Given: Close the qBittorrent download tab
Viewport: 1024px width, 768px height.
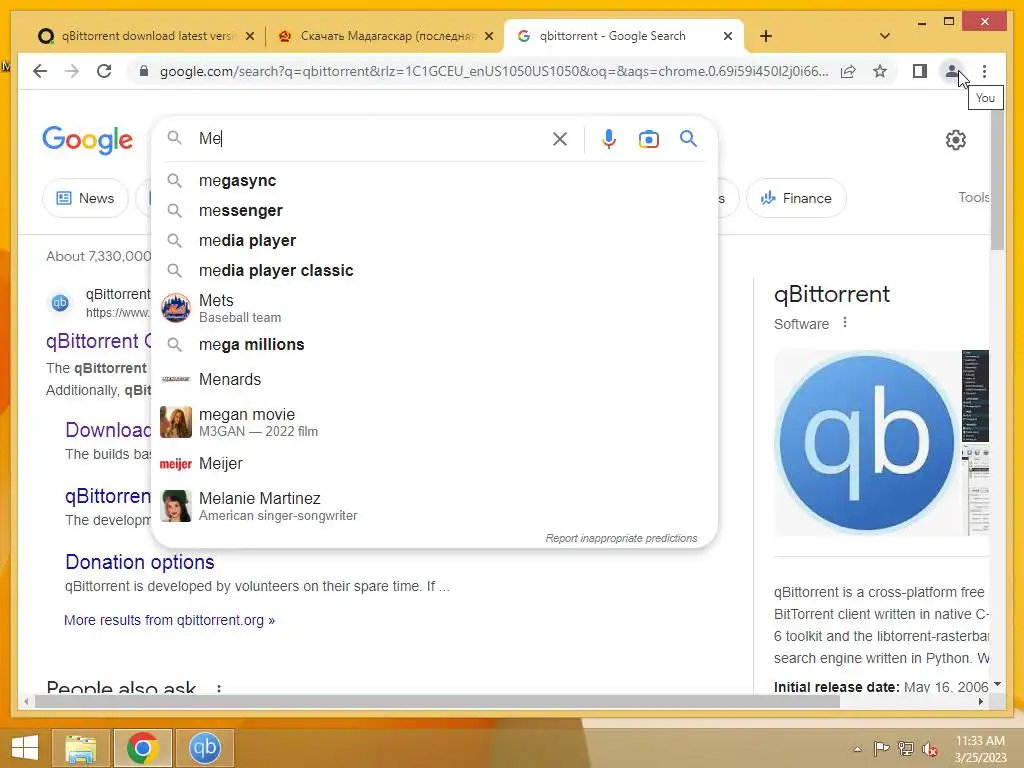Looking at the screenshot, I should tap(249, 37).
